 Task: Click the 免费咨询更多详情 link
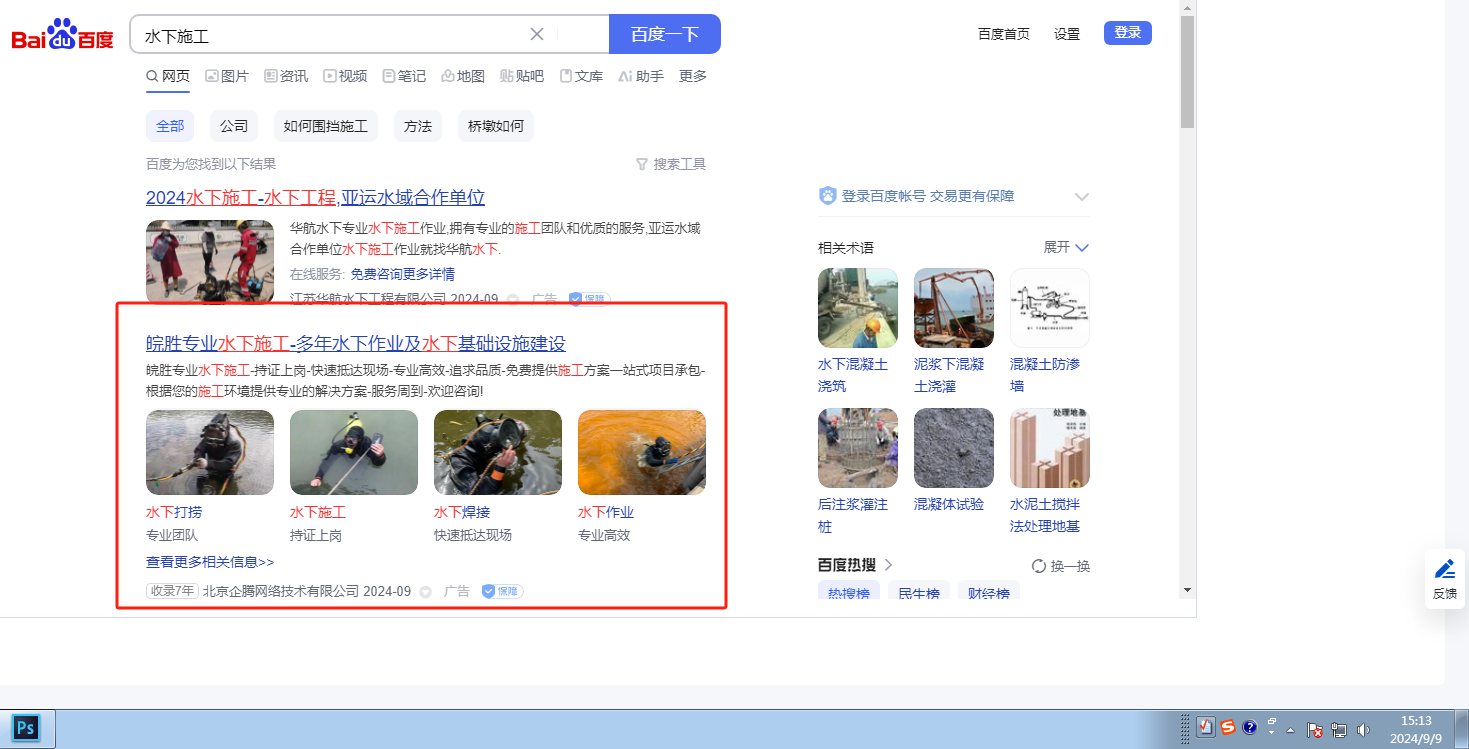(x=403, y=274)
